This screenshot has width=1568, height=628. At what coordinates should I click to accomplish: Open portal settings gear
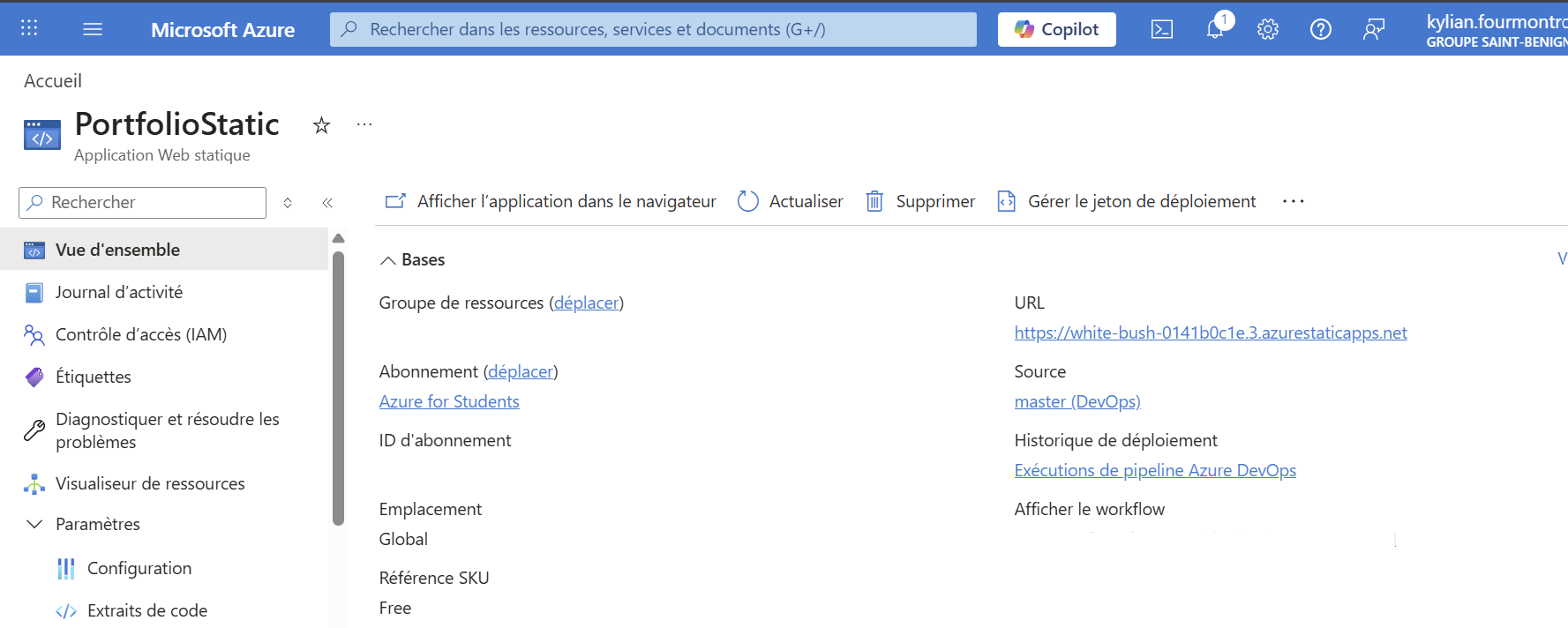coord(1268,29)
